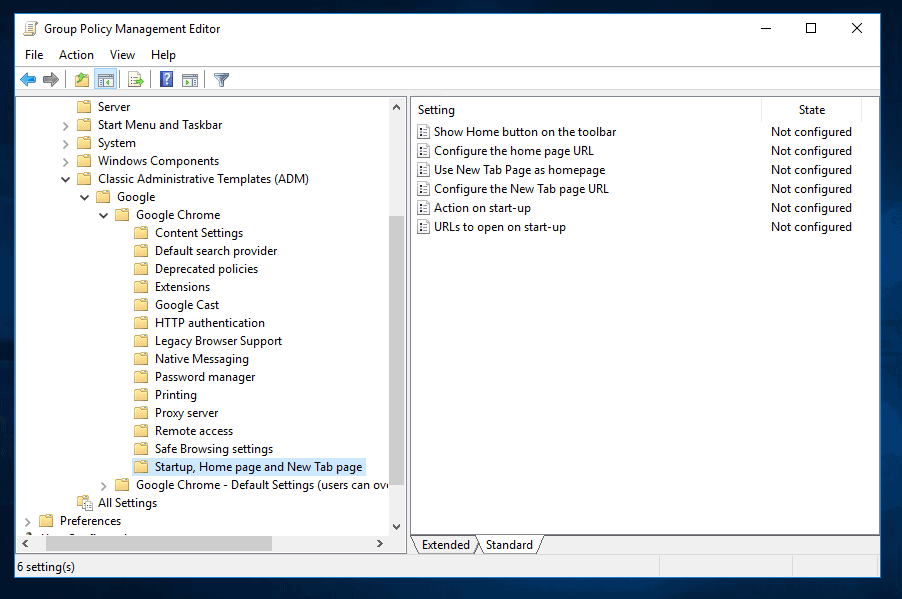902x599 pixels.
Task: Click the State column header
Action: click(811, 110)
